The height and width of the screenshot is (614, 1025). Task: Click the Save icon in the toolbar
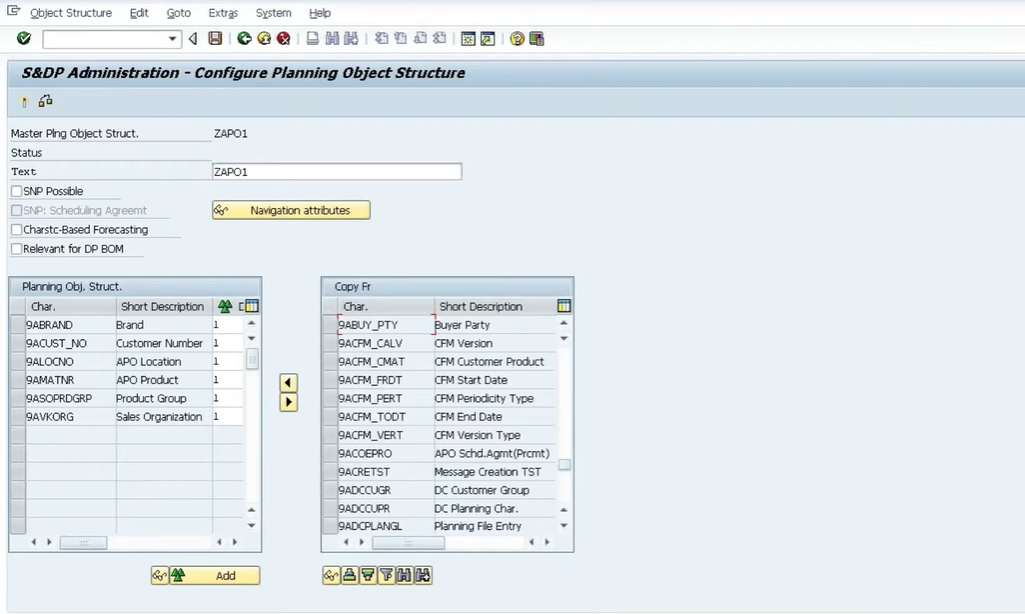(x=213, y=39)
